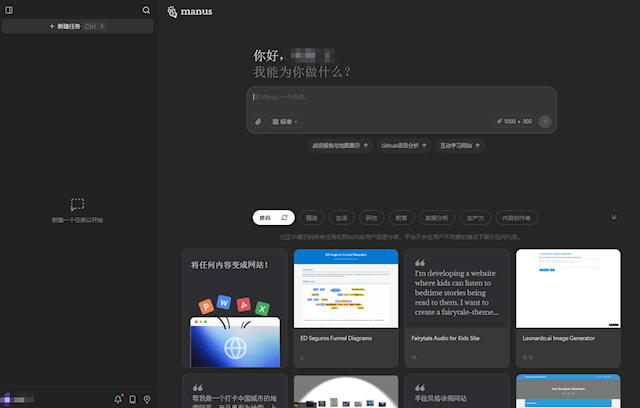Screen dimensions: 640x408
Task: Refresh recommendations via icon in 推荐 pill
Action: [x=285, y=216]
